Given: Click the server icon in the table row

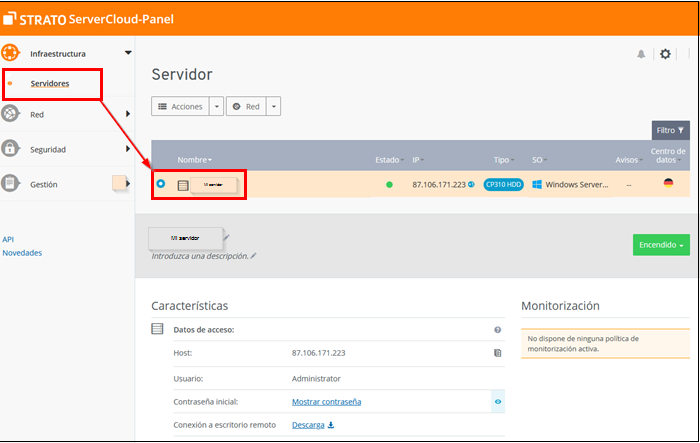Looking at the screenshot, I should (183, 185).
